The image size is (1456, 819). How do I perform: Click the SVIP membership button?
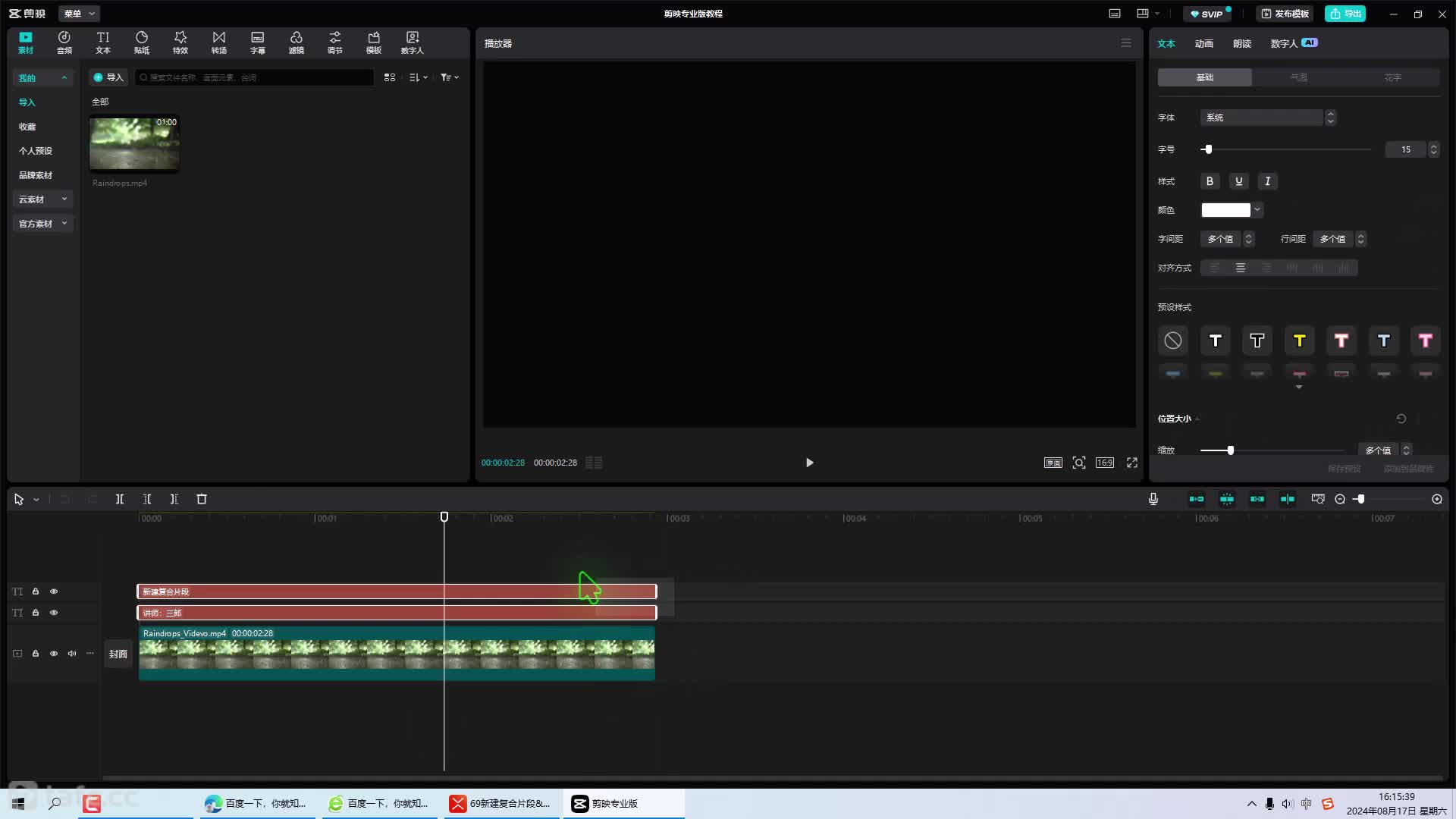1207,14
